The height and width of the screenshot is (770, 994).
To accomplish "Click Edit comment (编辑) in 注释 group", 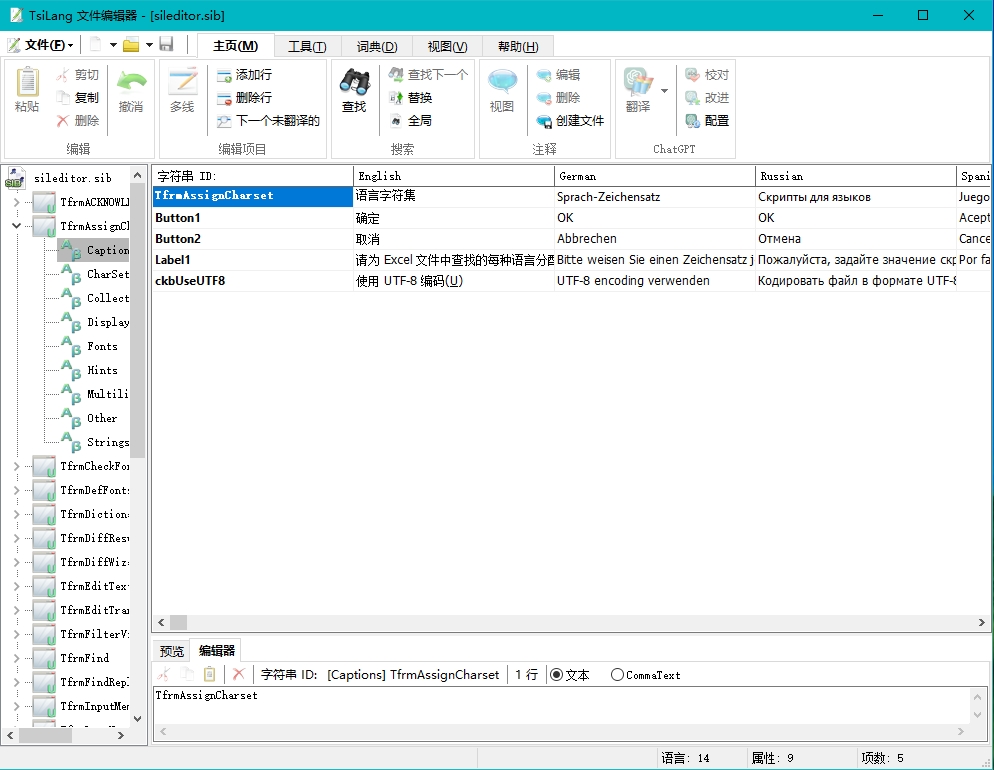I will click(x=558, y=75).
